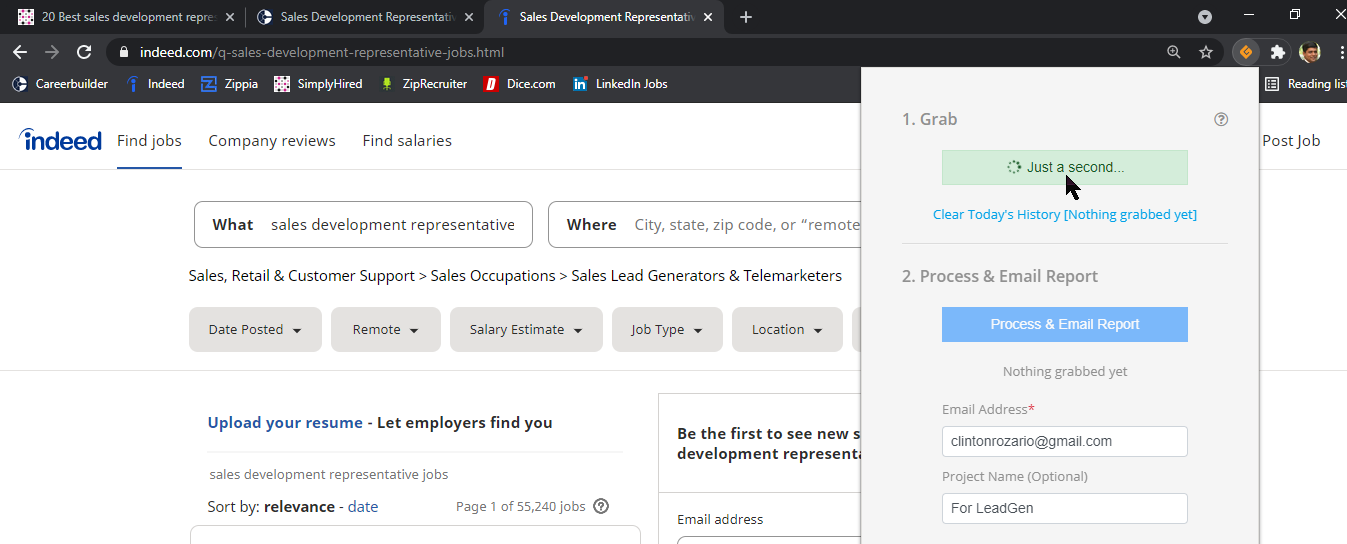The image size is (1347, 544).
Task: Click the Project Name input field
Action: pyautogui.click(x=1064, y=508)
